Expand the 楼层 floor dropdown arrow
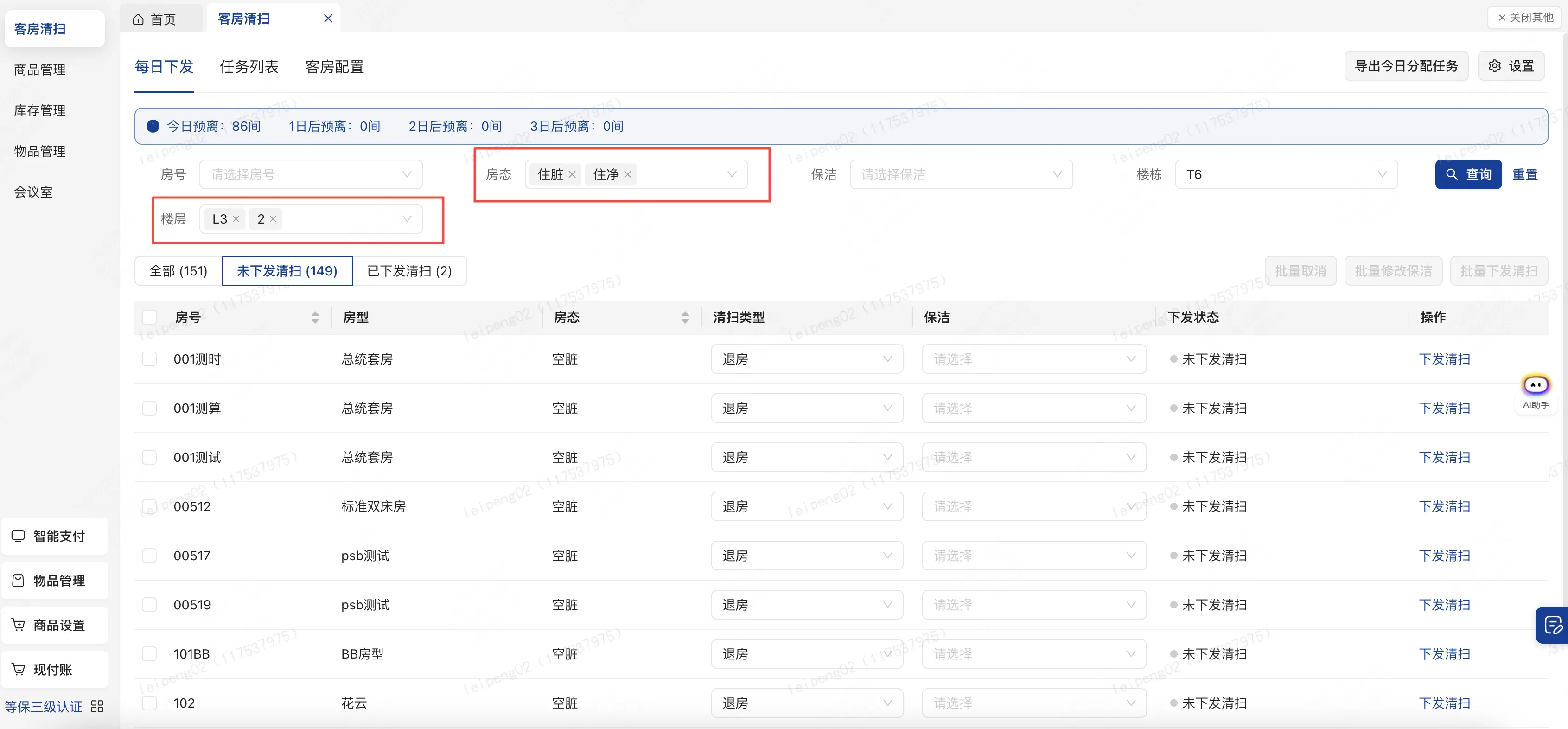This screenshot has height=729, width=1568. click(x=407, y=219)
